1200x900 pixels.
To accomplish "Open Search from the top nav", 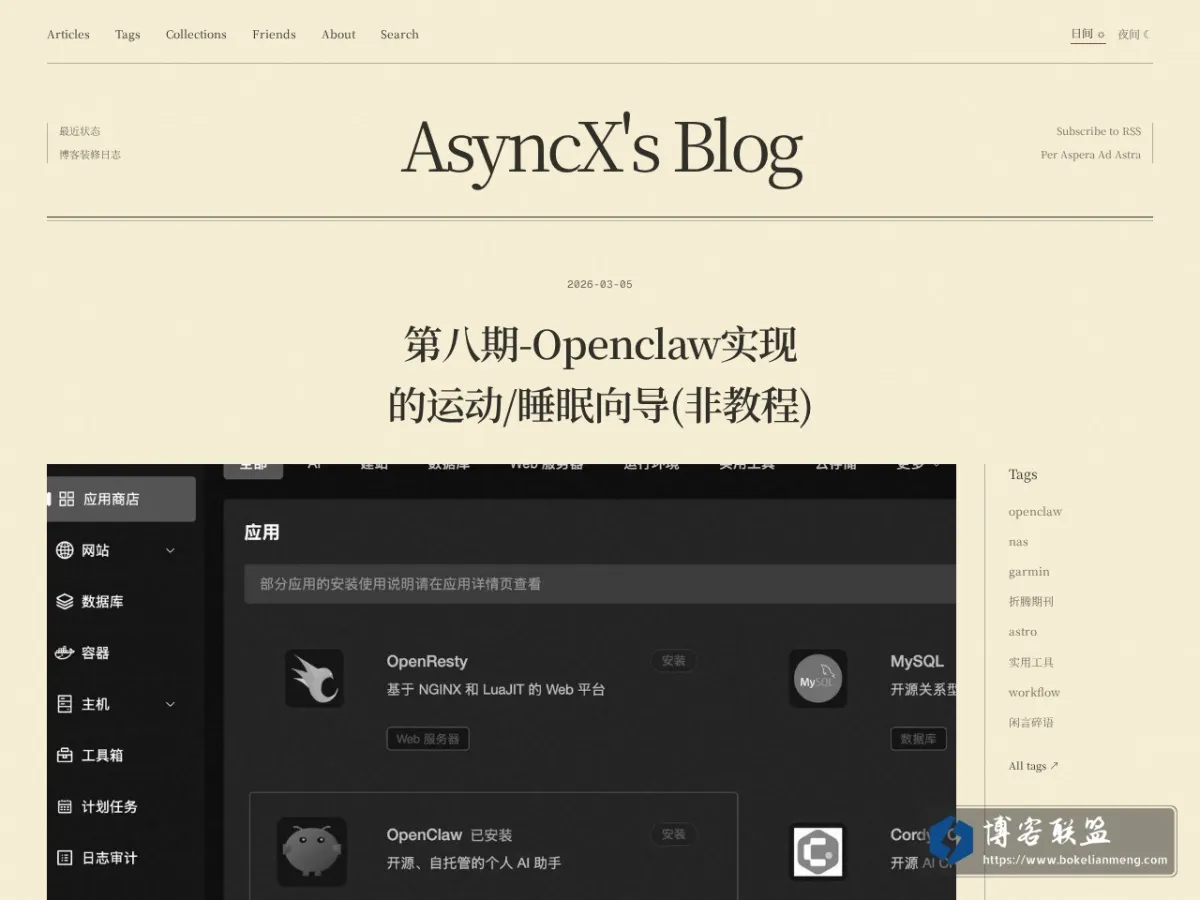I will (399, 34).
